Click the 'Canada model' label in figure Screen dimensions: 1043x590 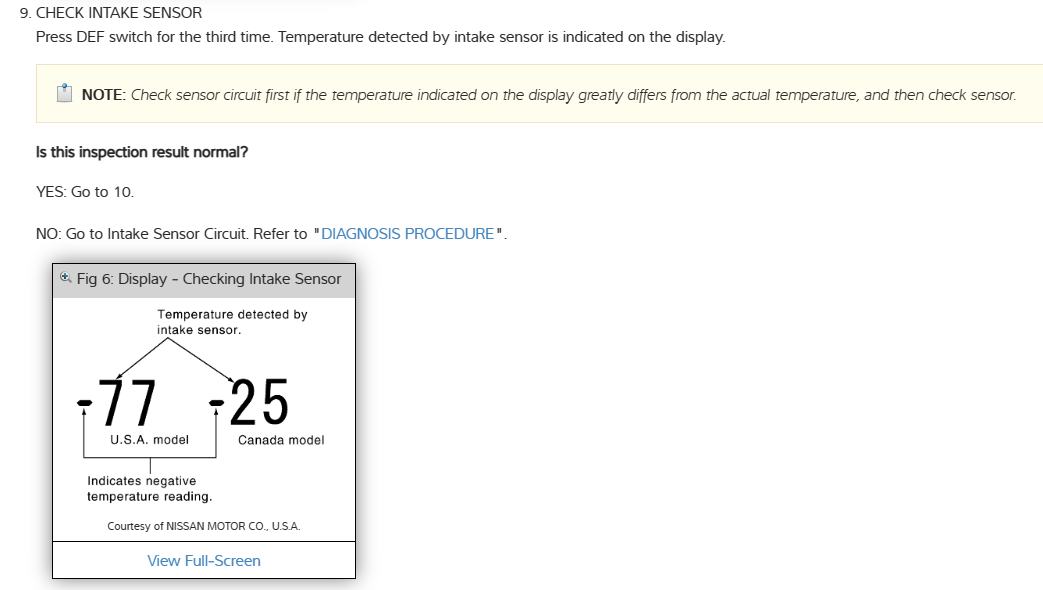281,440
